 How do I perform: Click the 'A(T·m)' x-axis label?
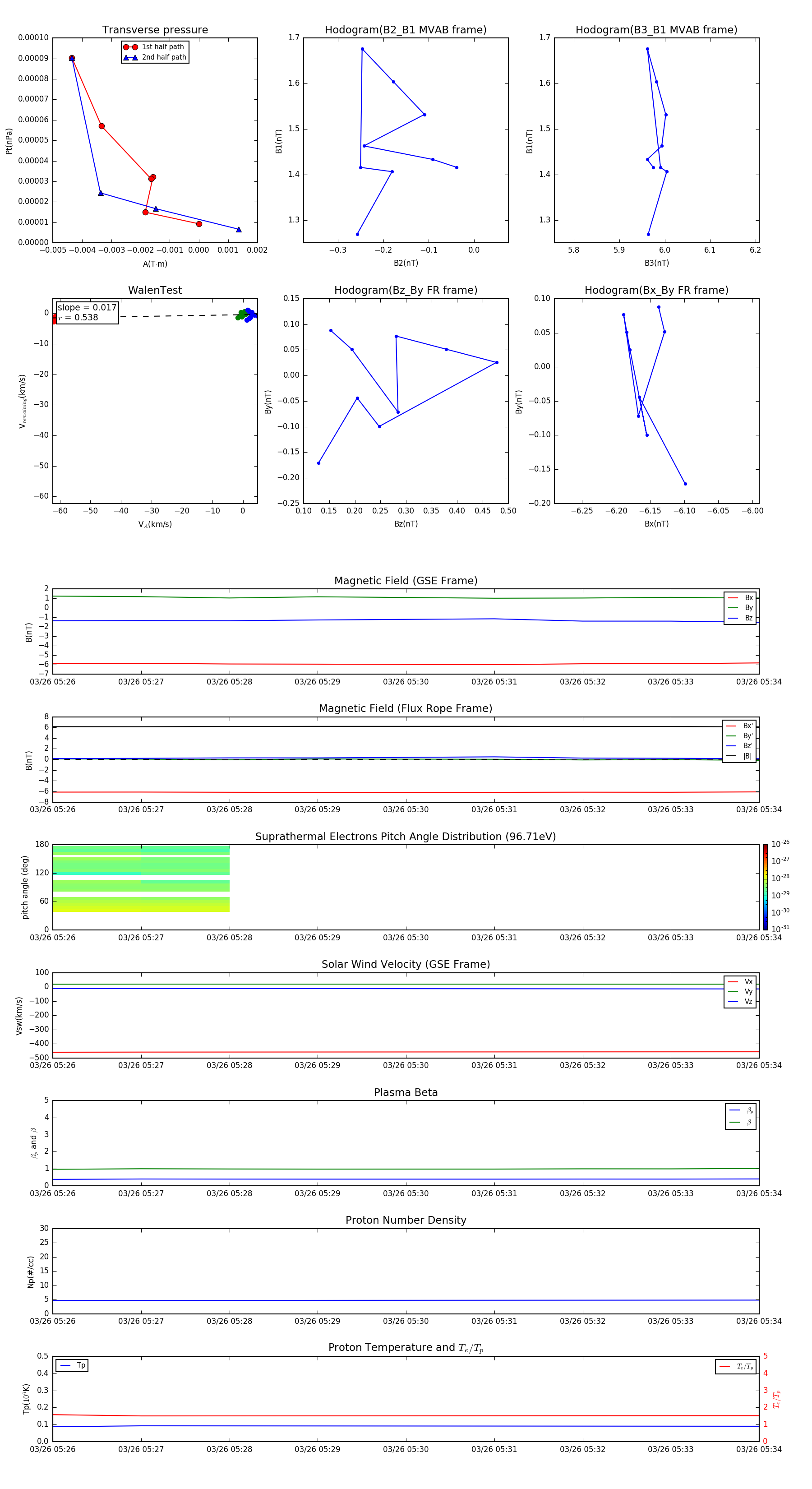[155, 264]
